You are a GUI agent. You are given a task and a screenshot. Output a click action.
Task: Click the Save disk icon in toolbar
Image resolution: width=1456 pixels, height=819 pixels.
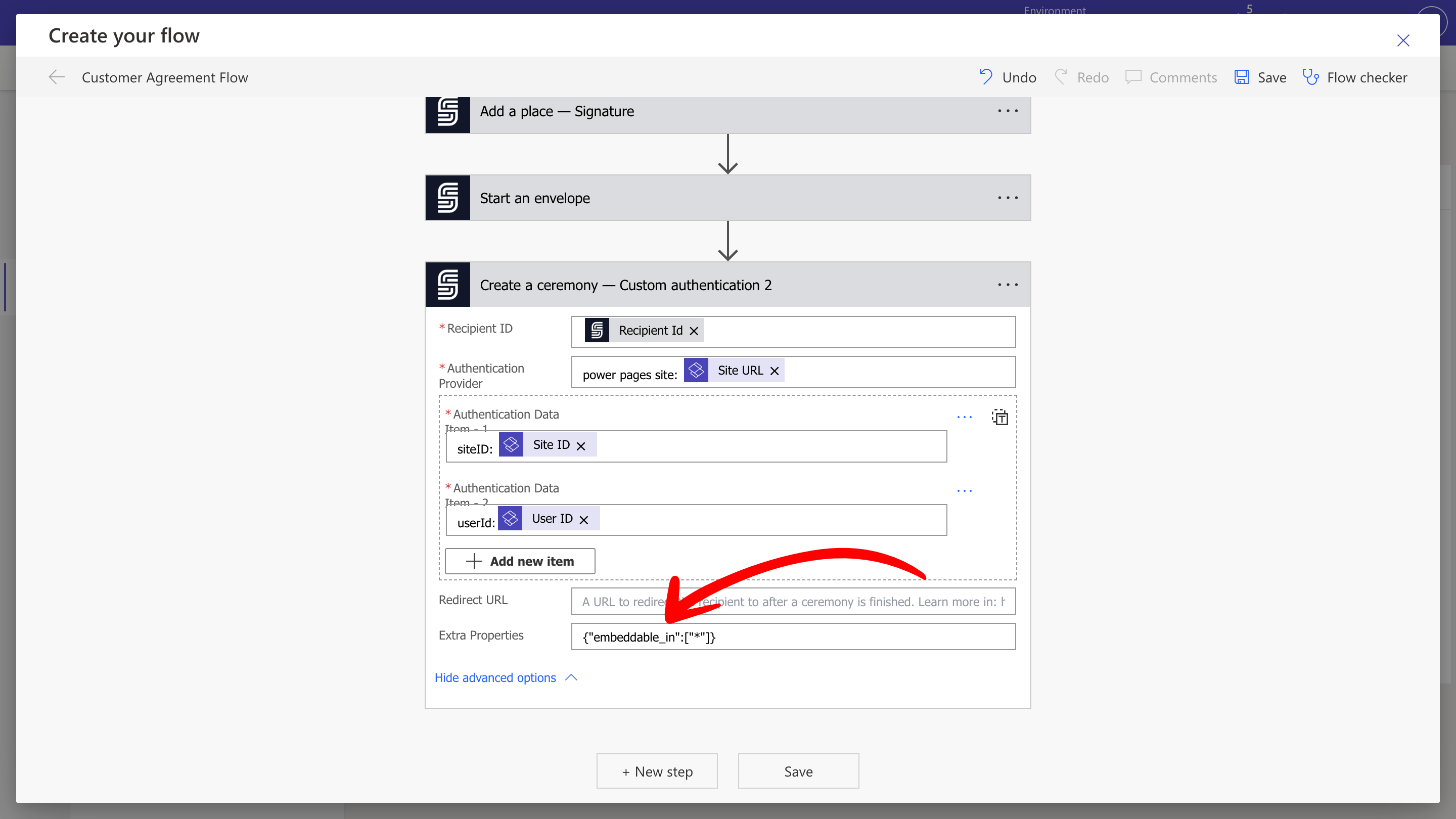(x=1241, y=77)
